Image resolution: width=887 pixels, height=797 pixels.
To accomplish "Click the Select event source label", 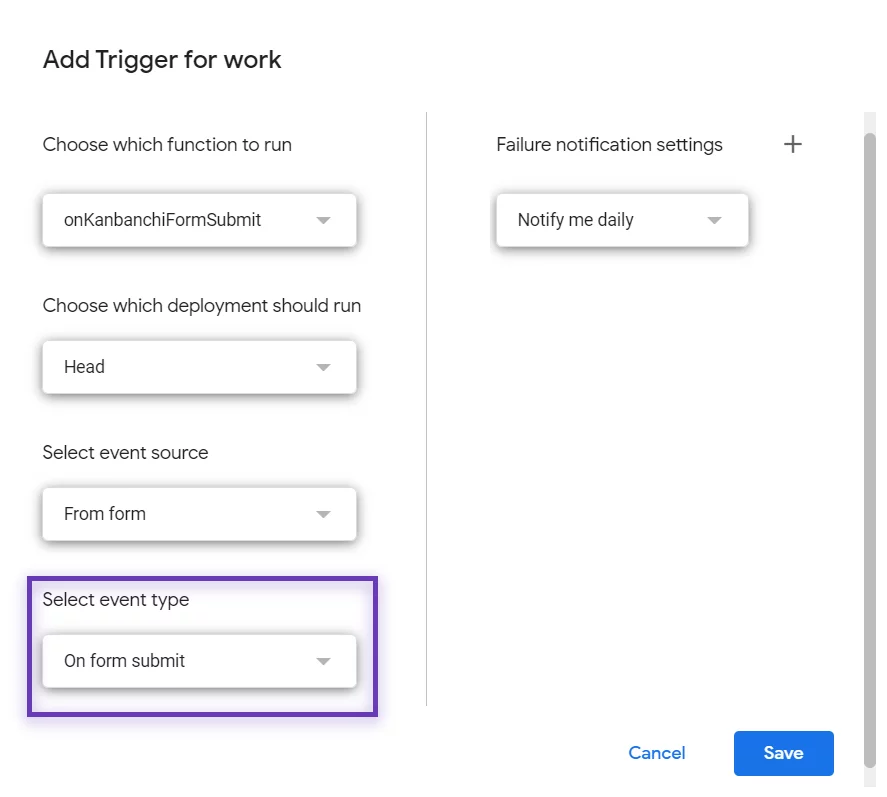I will [125, 453].
